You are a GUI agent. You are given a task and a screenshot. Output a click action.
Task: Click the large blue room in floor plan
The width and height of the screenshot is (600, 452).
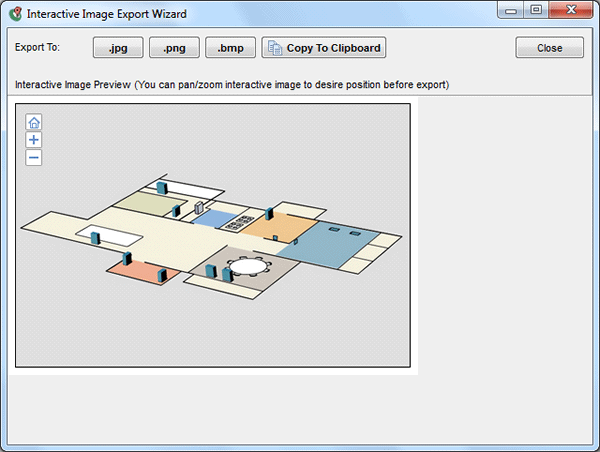click(328, 244)
